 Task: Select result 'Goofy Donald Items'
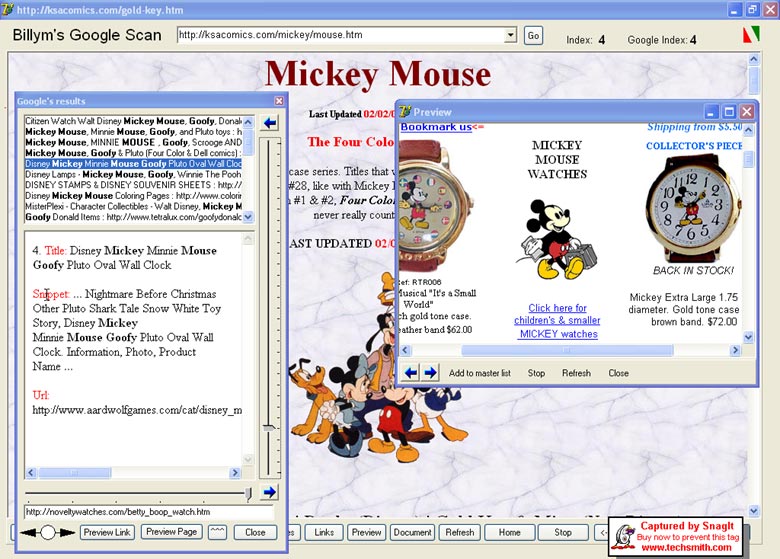pos(133,217)
